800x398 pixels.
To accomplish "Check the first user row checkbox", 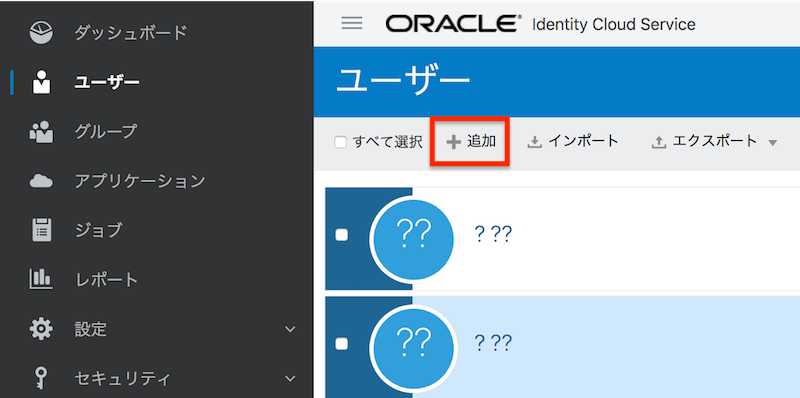I will click(341, 235).
